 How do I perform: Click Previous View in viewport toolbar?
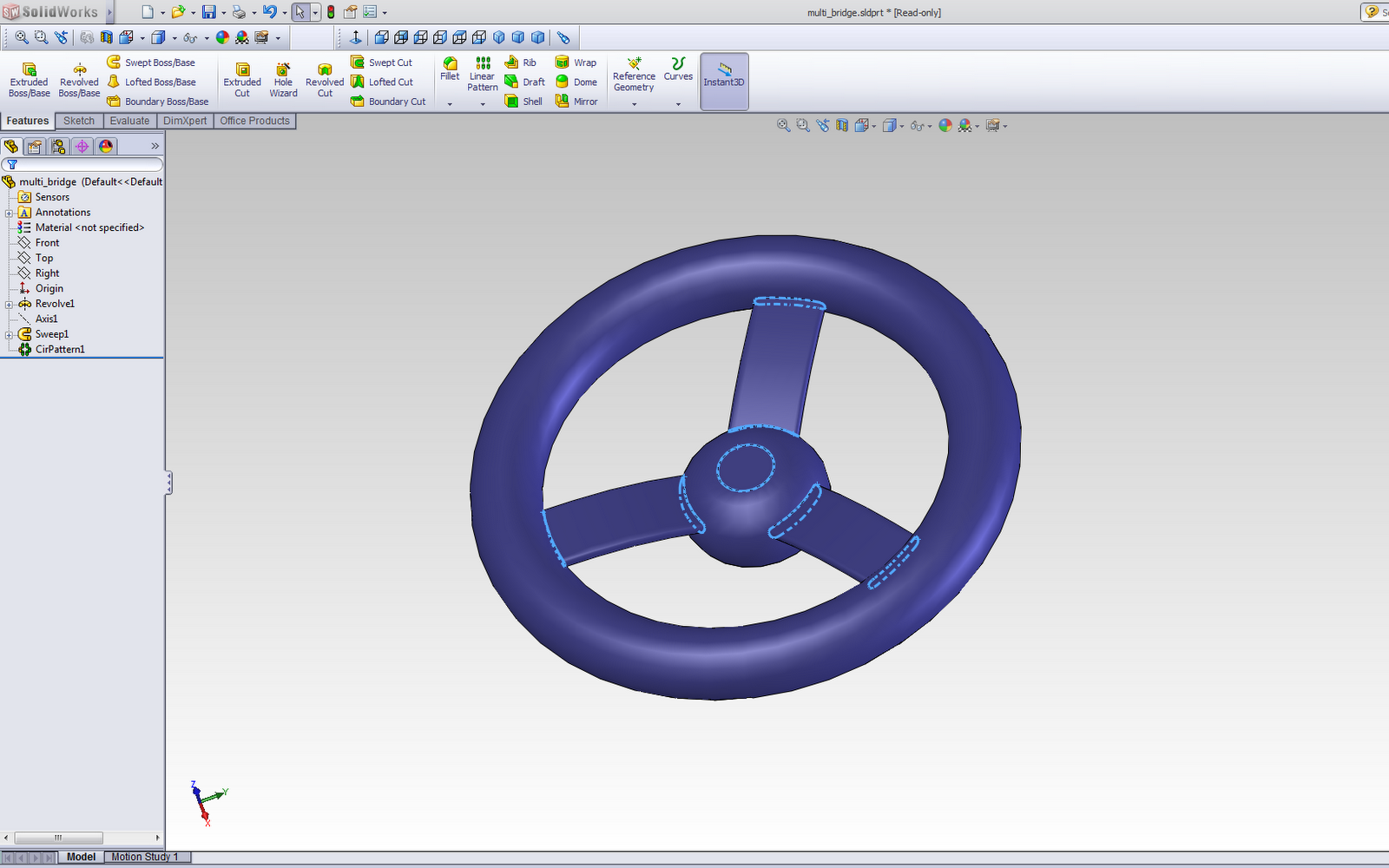(x=822, y=126)
